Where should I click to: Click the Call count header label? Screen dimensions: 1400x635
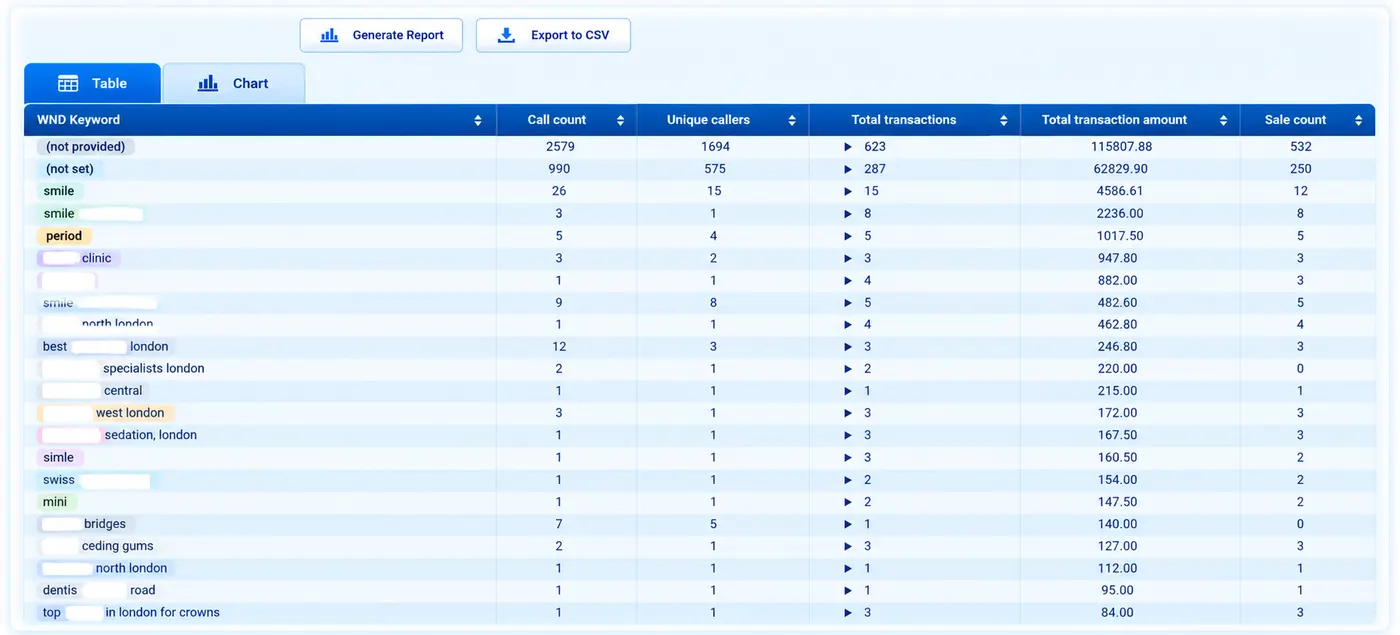tap(557, 120)
